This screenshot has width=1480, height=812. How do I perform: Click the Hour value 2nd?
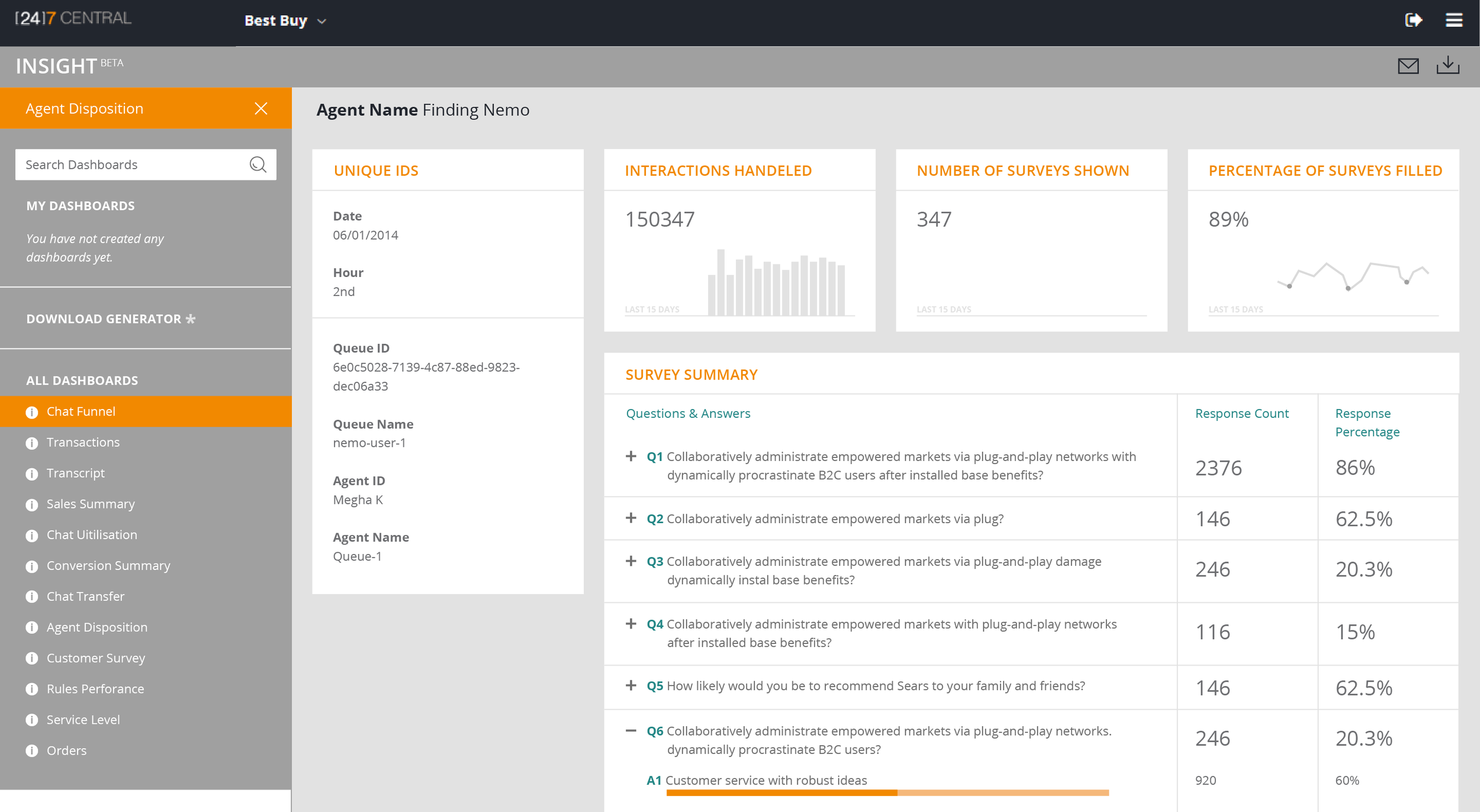343,291
